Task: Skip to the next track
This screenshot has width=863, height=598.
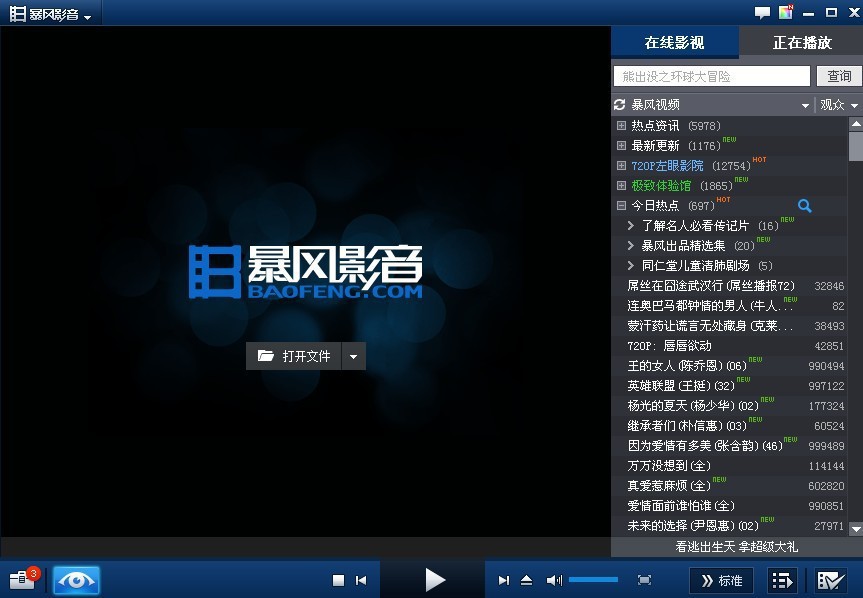Action: coord(504,580)
